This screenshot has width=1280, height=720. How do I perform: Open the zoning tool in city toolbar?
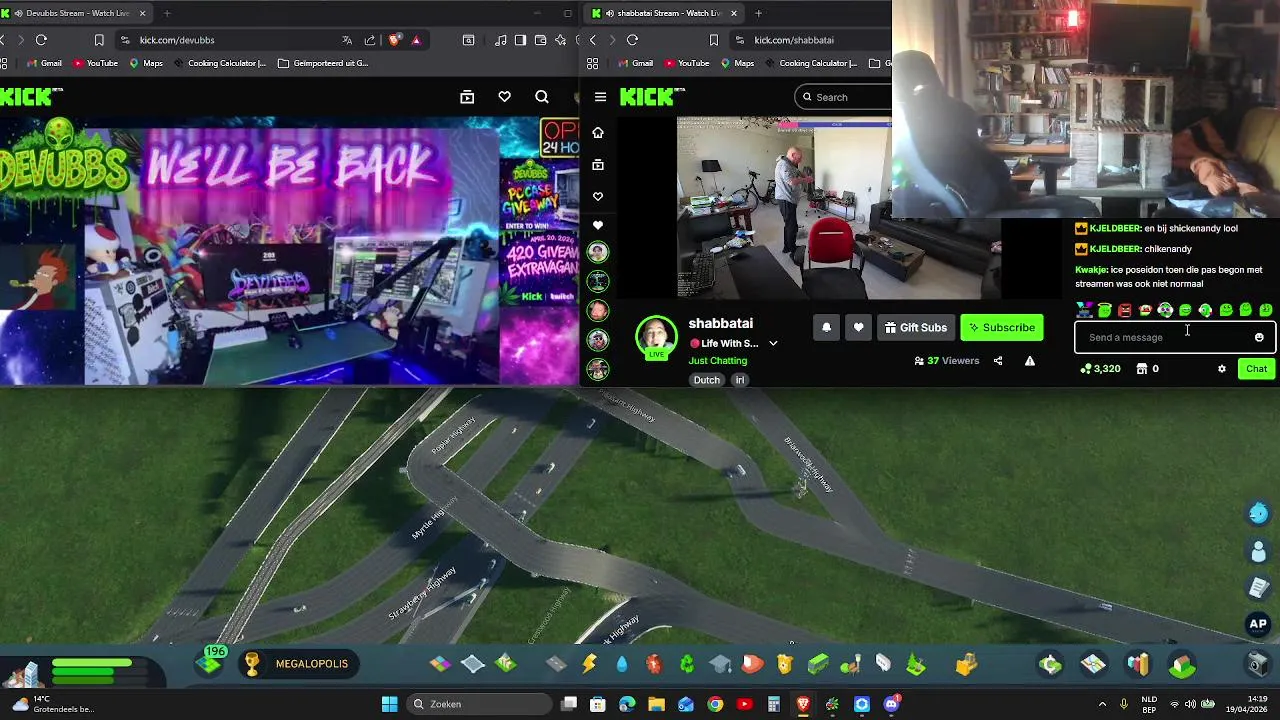pyautogui.click(x=440, y=664)
